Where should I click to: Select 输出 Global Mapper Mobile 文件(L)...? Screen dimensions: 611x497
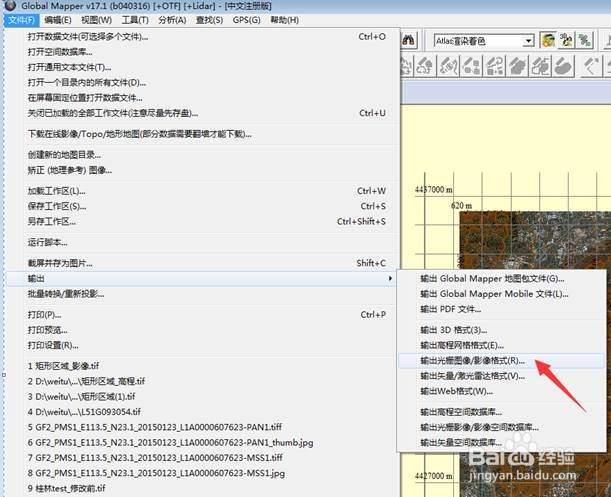click(502, 294)
